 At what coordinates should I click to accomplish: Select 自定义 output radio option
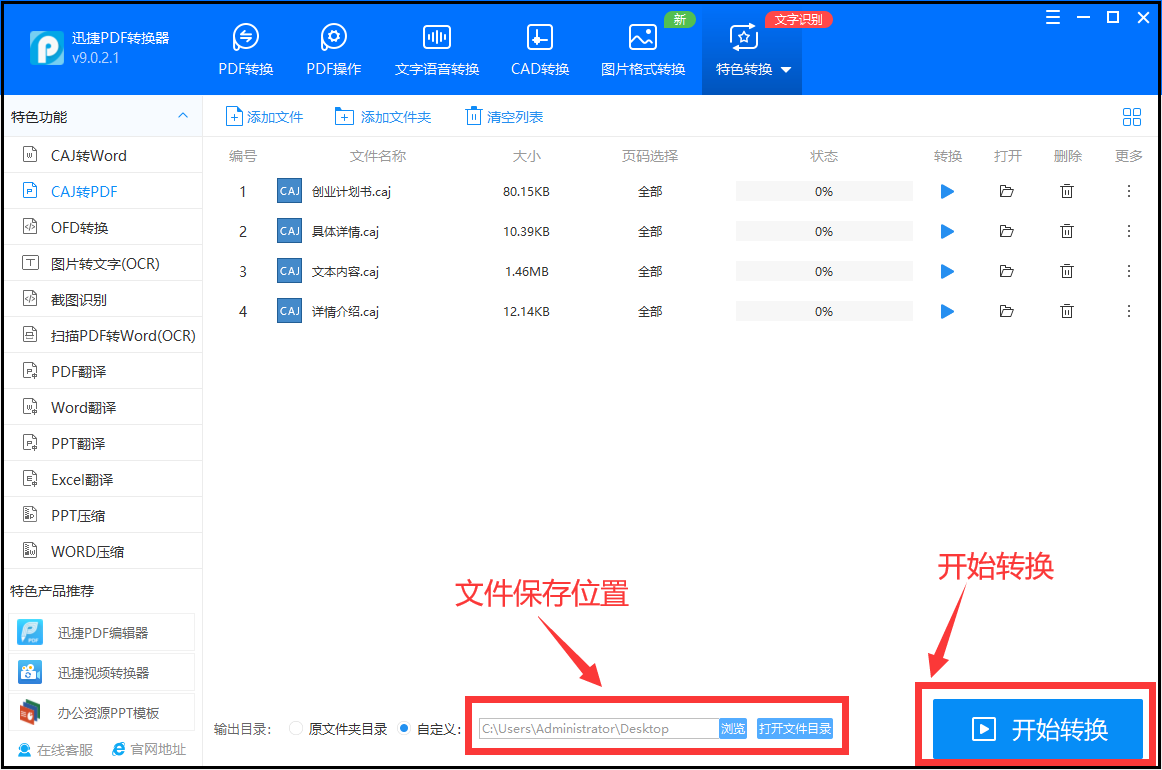click(404, 728)
